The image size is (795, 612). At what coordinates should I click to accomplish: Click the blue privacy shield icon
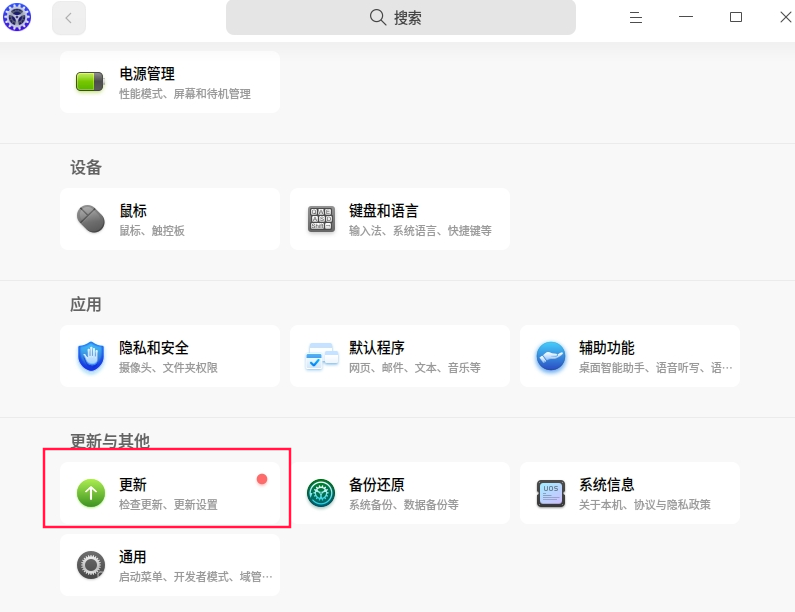tap(91, 356)
